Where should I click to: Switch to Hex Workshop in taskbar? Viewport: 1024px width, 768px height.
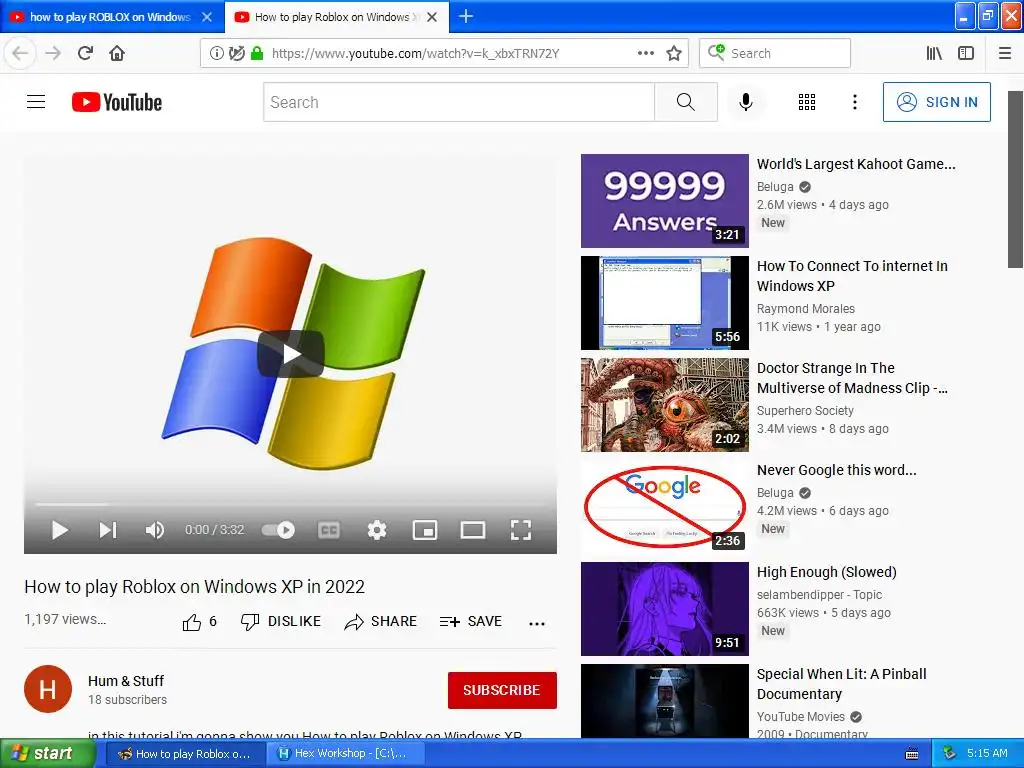coord(345,754)
